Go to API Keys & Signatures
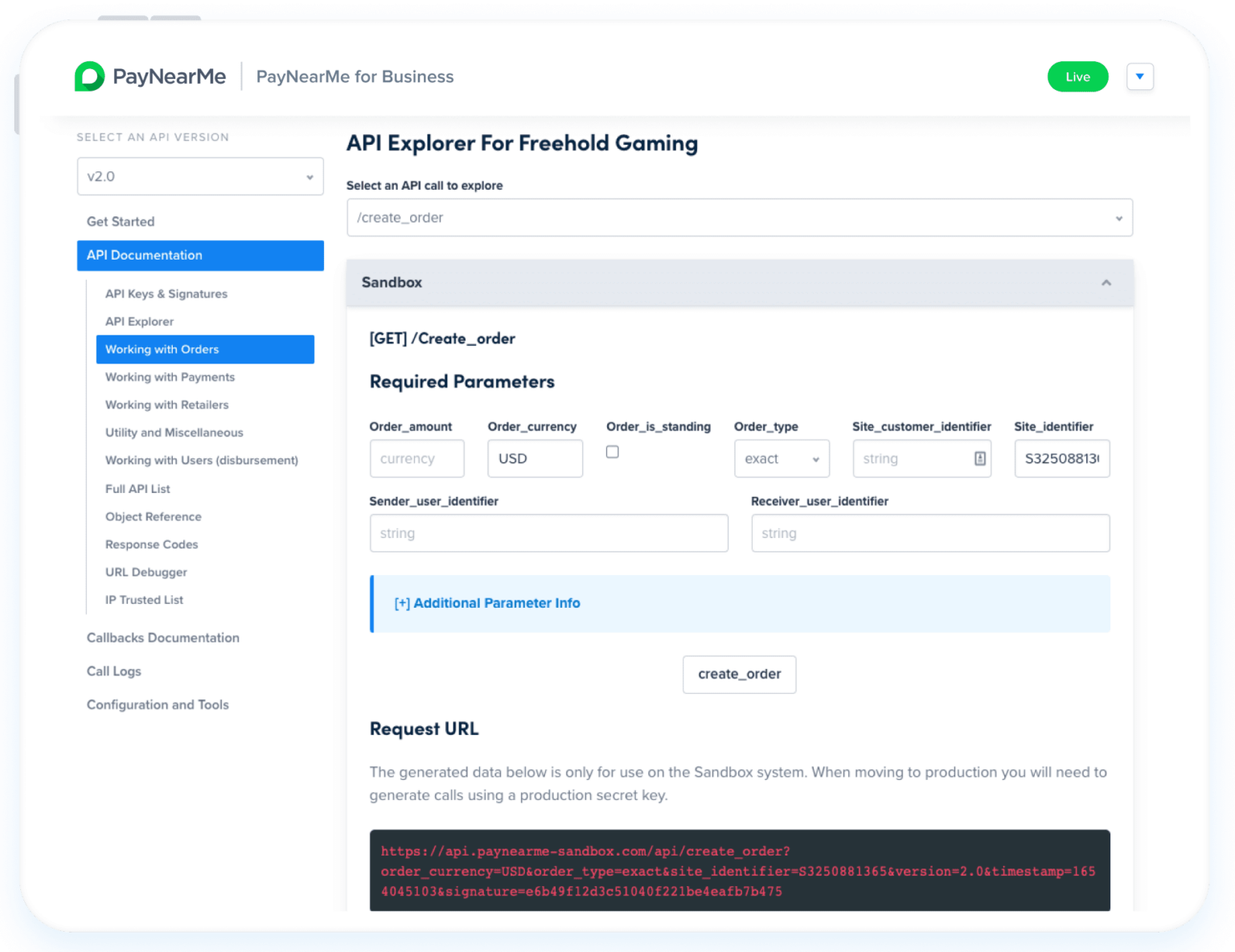Viewport: 1235px width, 952px height. 166,294
